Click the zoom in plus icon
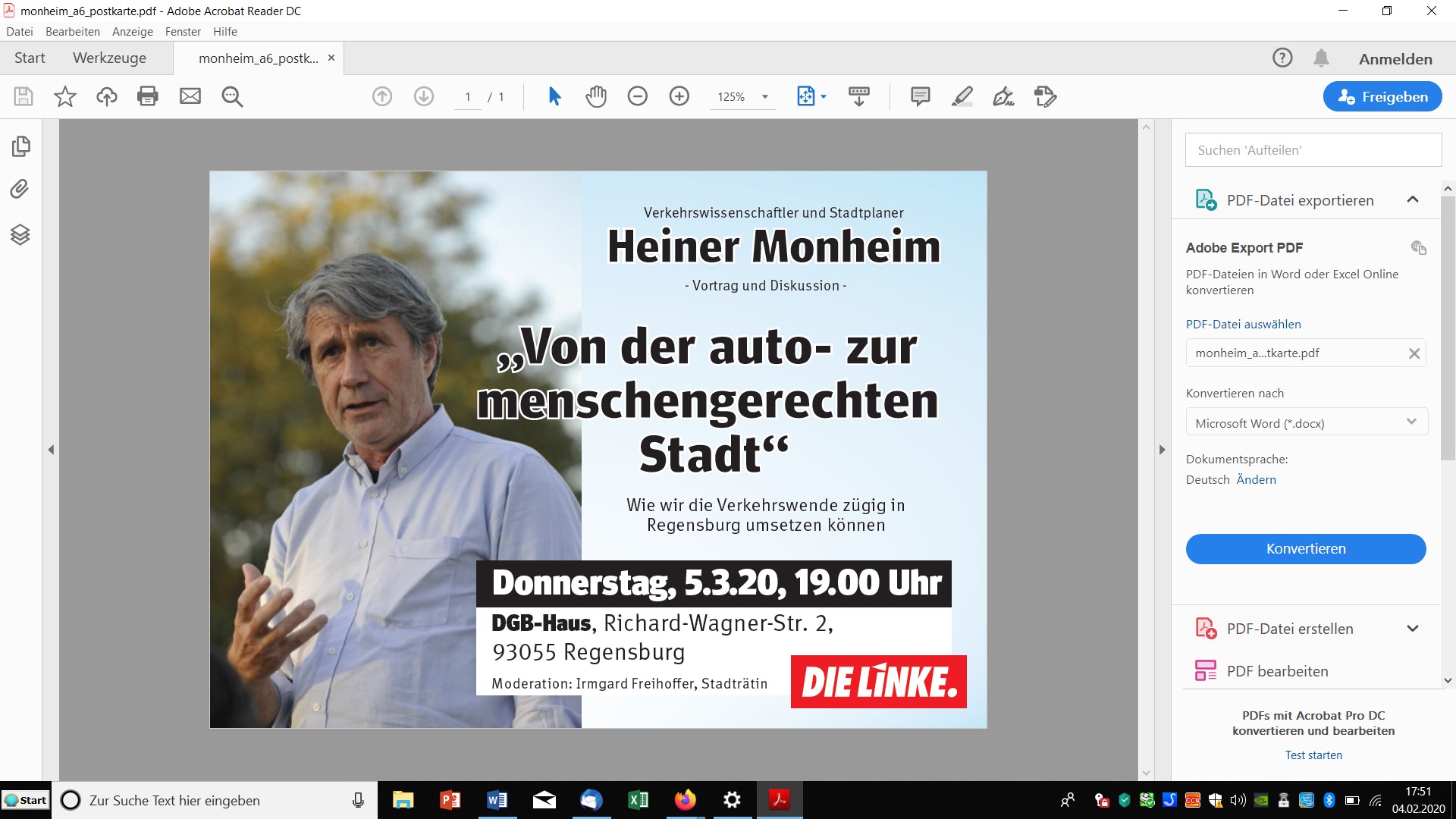This screenshot has height=819, width=1456. (679, 96)
